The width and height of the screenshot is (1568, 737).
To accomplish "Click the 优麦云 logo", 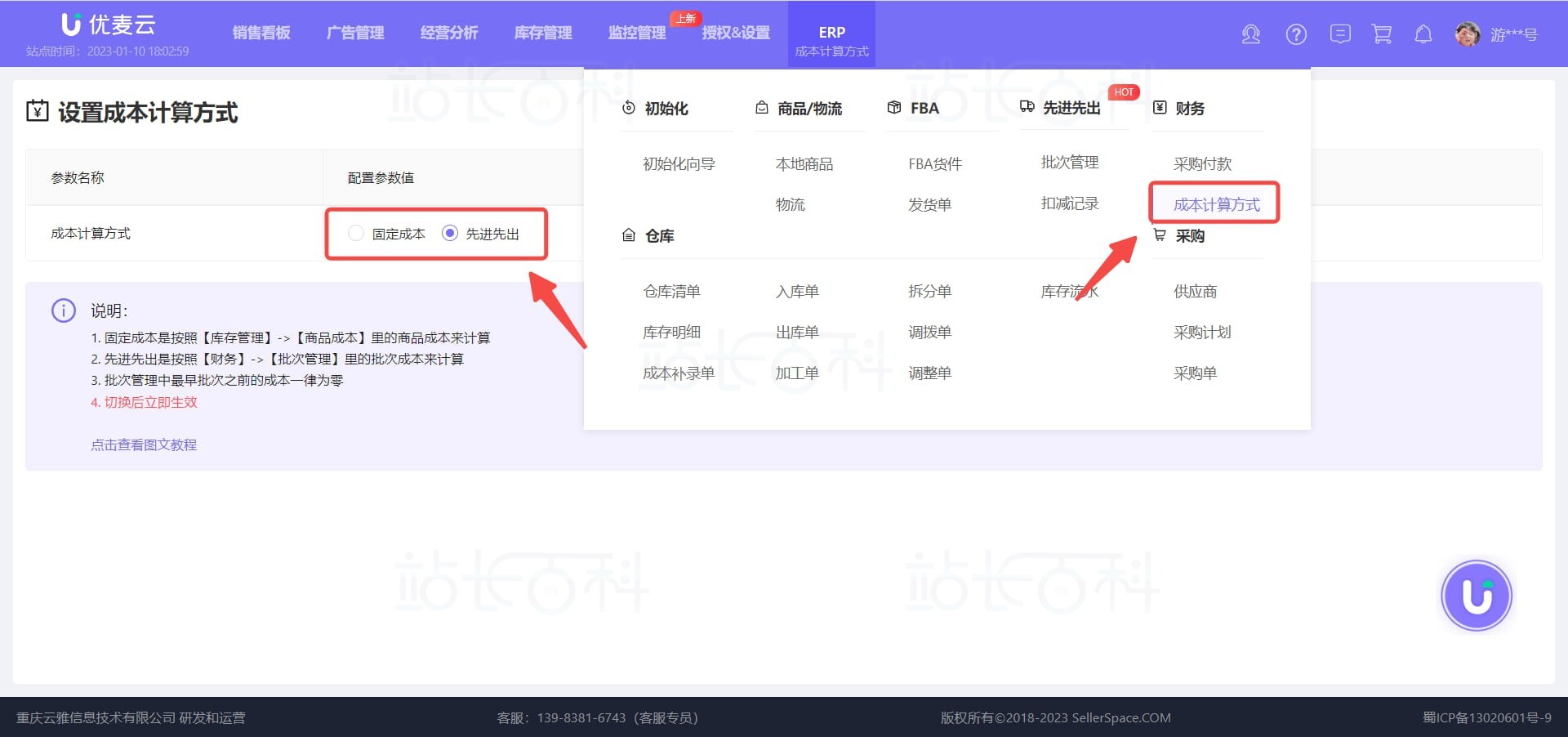I will tap(108, 25).
